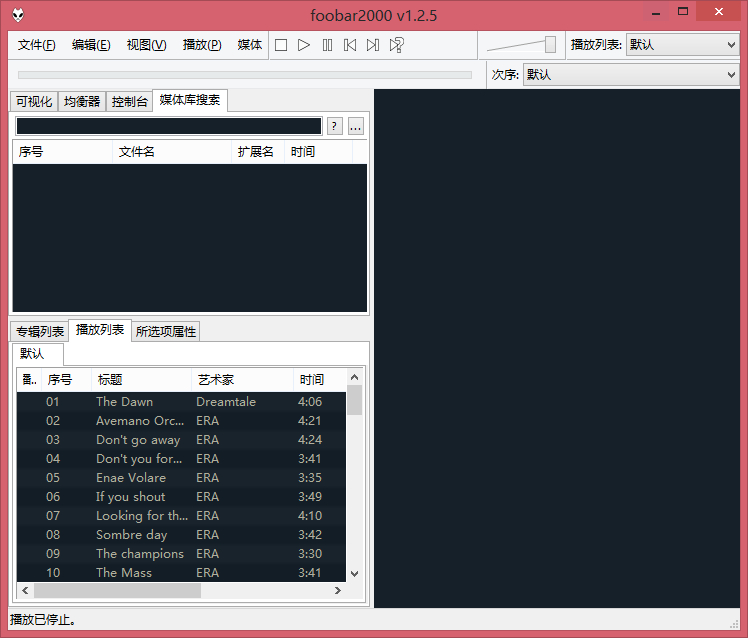Select track 04 Don't you for...
Viewport: 748px width, 638px height.
[181, 459]
